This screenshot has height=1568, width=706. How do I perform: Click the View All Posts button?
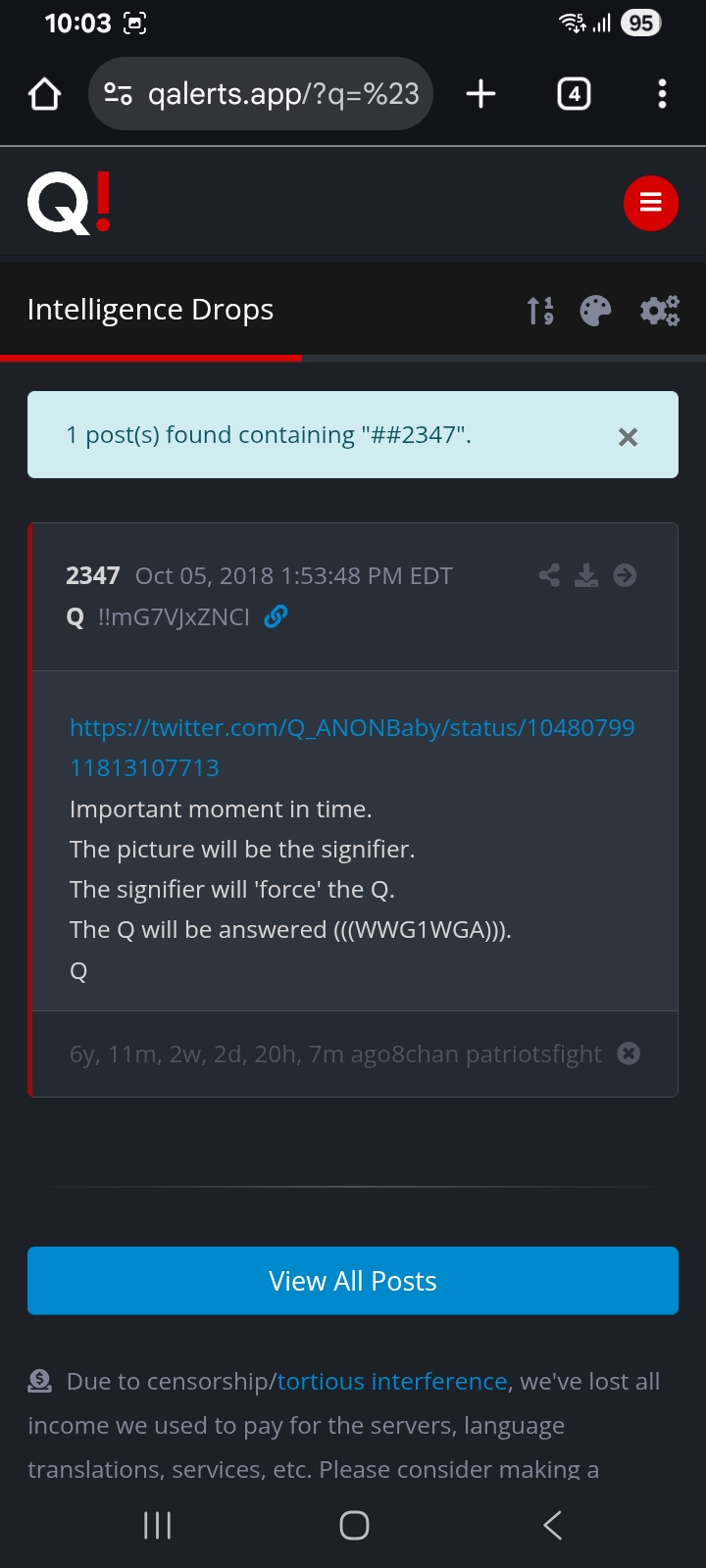353,1281
